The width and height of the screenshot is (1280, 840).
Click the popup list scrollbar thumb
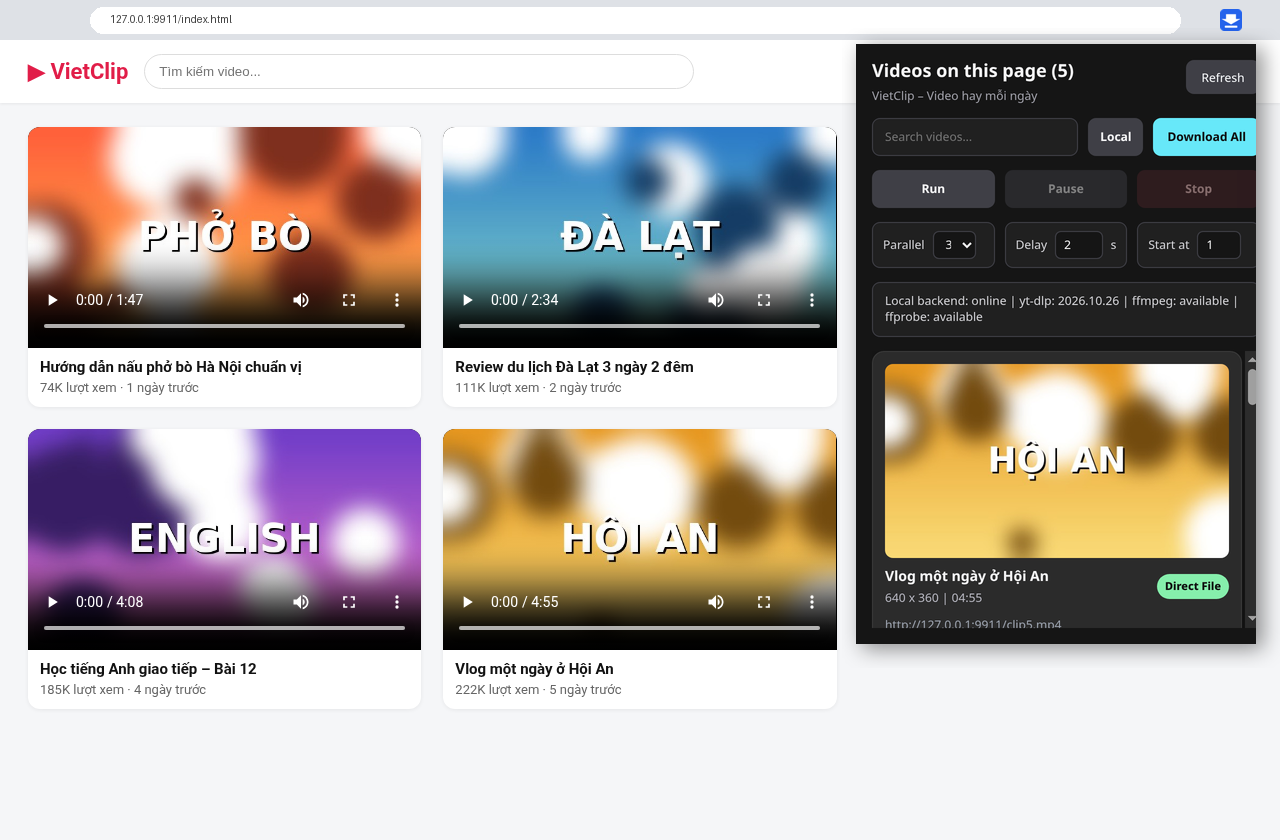(1252, 387)
